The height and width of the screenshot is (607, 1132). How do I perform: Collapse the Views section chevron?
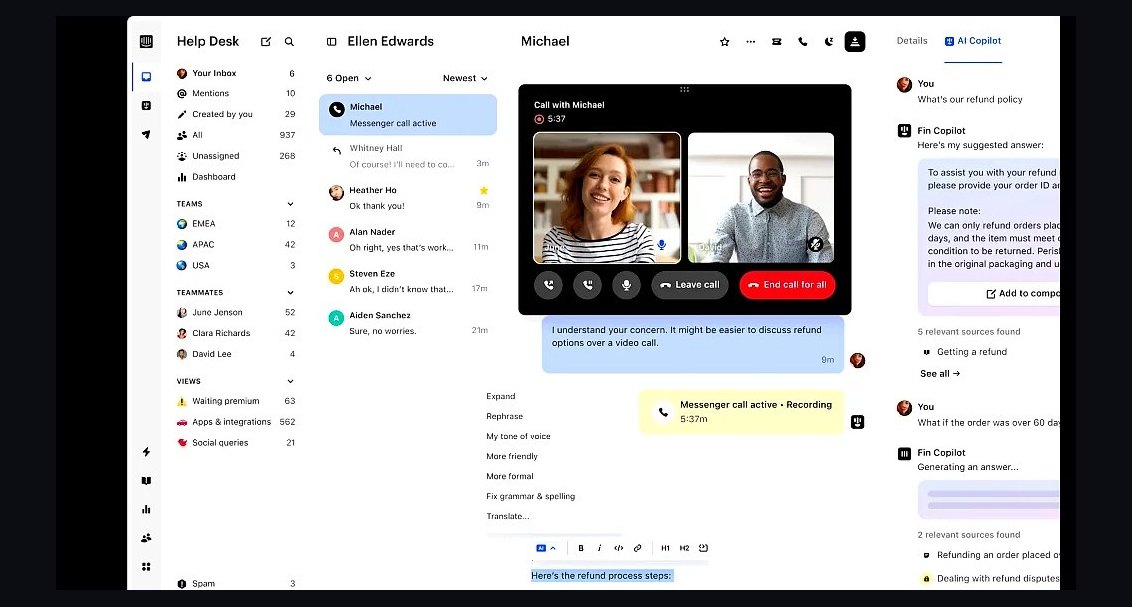[x=290, y=382]
